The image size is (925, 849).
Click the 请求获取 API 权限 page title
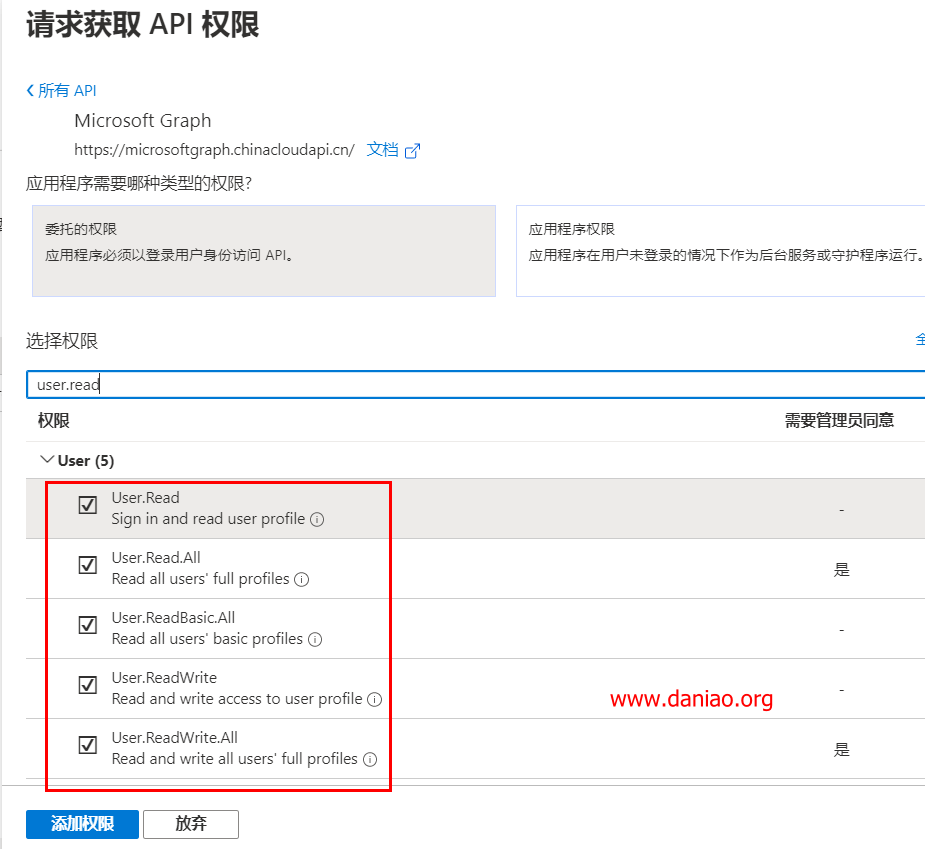tap(142, 25)
